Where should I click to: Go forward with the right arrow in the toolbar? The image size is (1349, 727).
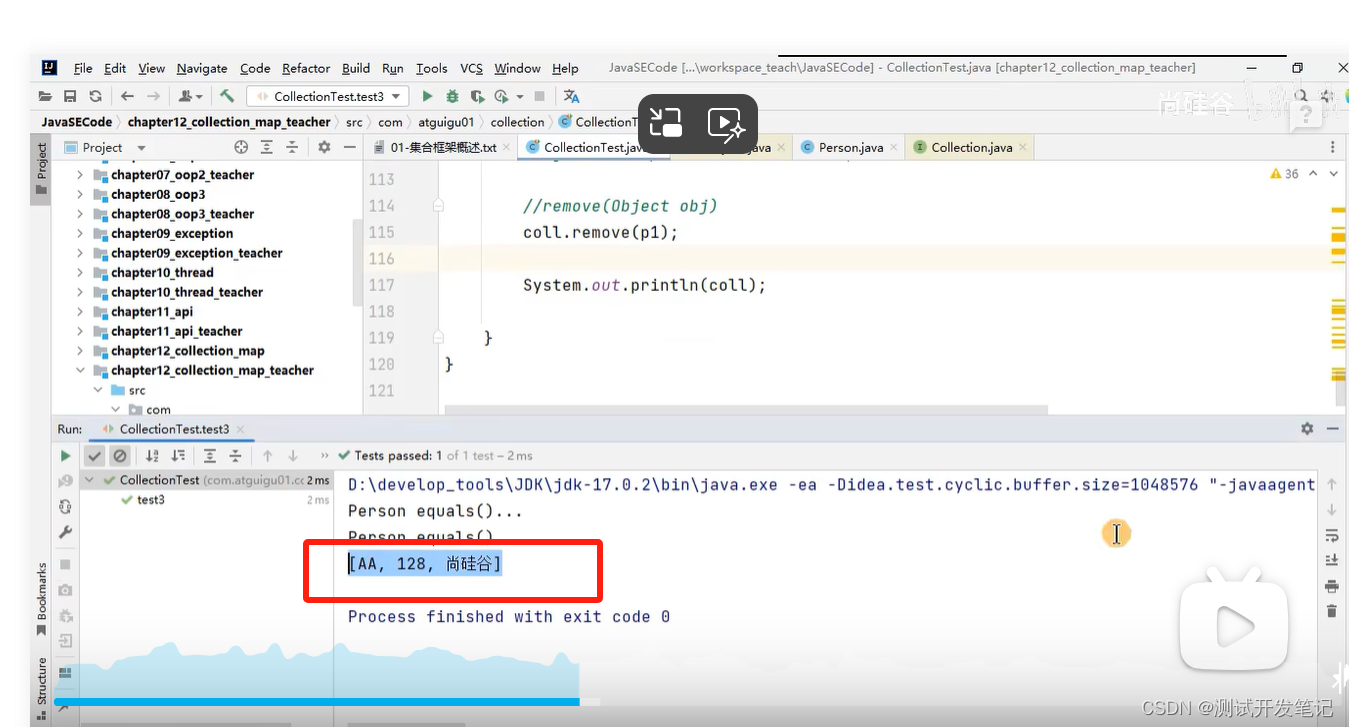[153, 96]
